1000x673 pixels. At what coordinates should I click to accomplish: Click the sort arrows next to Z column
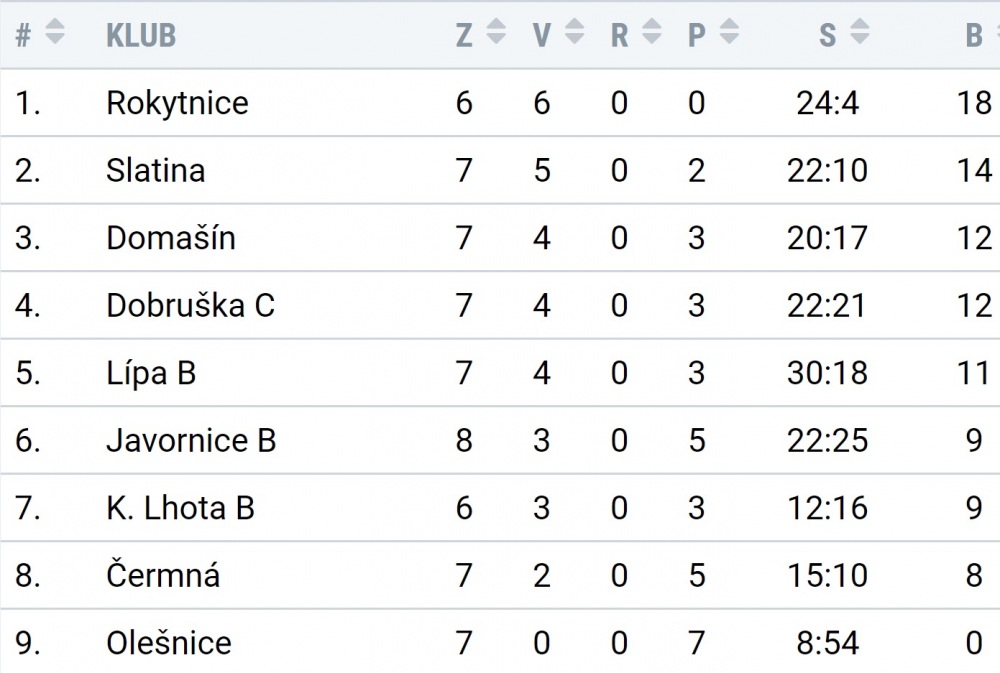[496, 31]
